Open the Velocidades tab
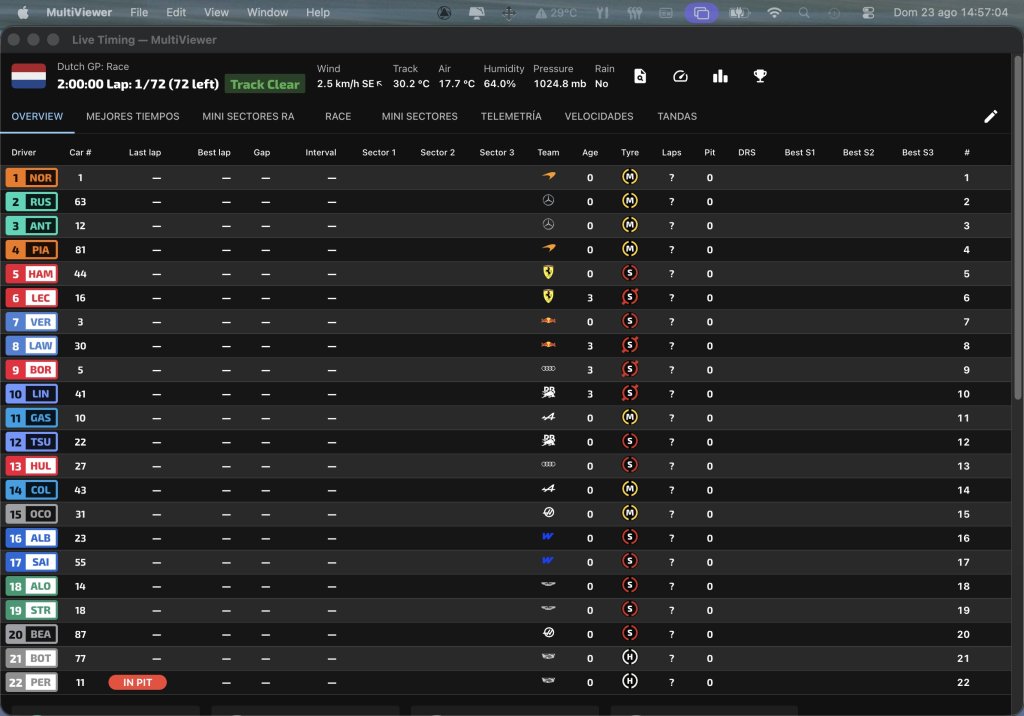 point(599,116)
